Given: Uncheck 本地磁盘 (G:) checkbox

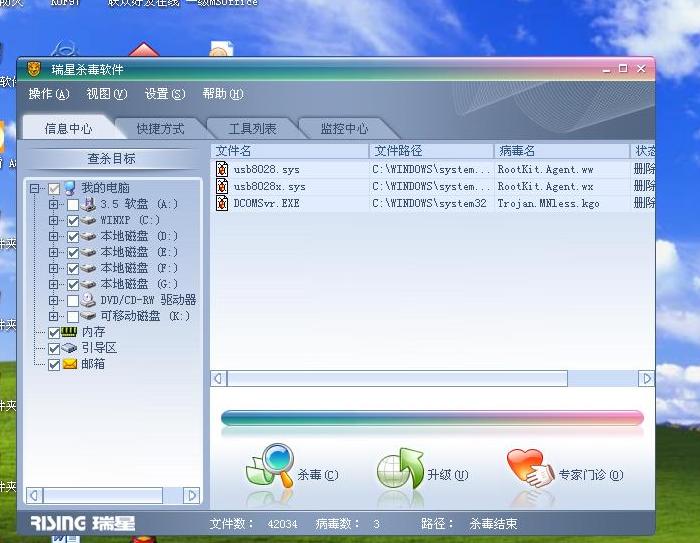Looking at the screenshot, I should click(73, 285).
